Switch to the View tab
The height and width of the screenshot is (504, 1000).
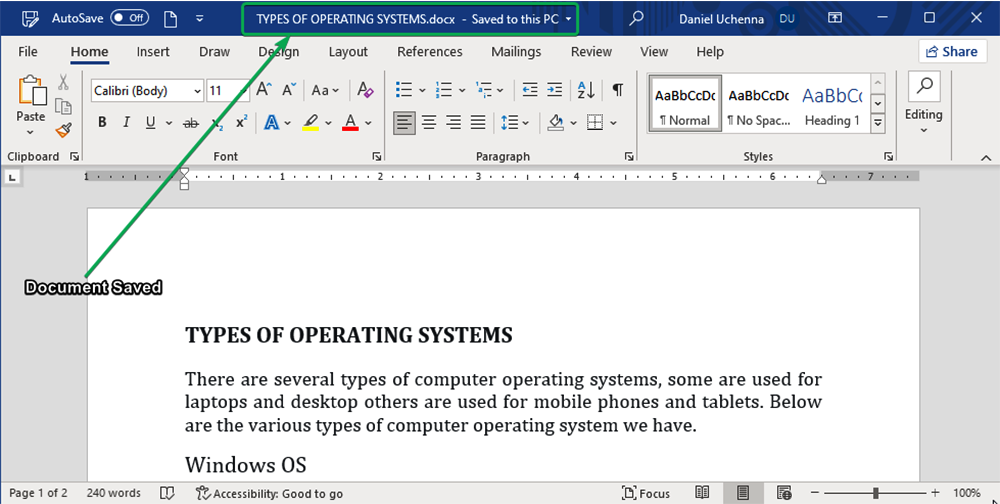pos(654,52)
